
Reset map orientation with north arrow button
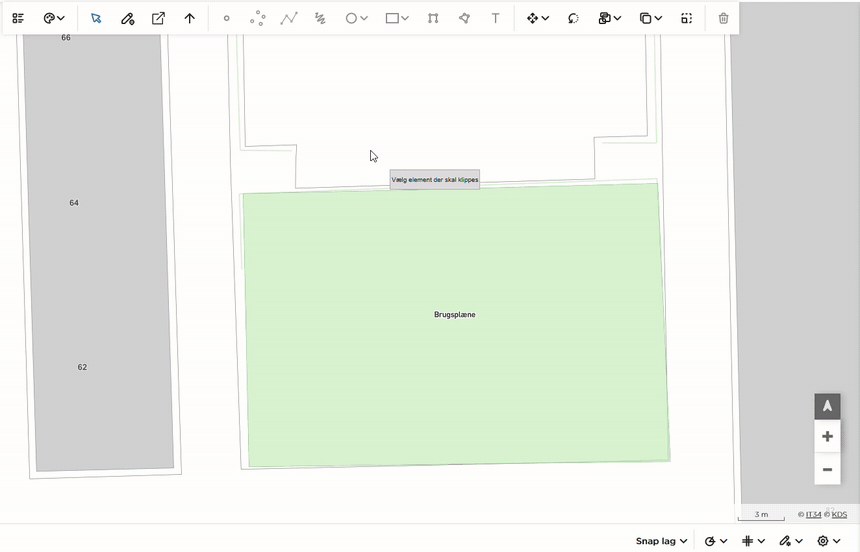827,407
